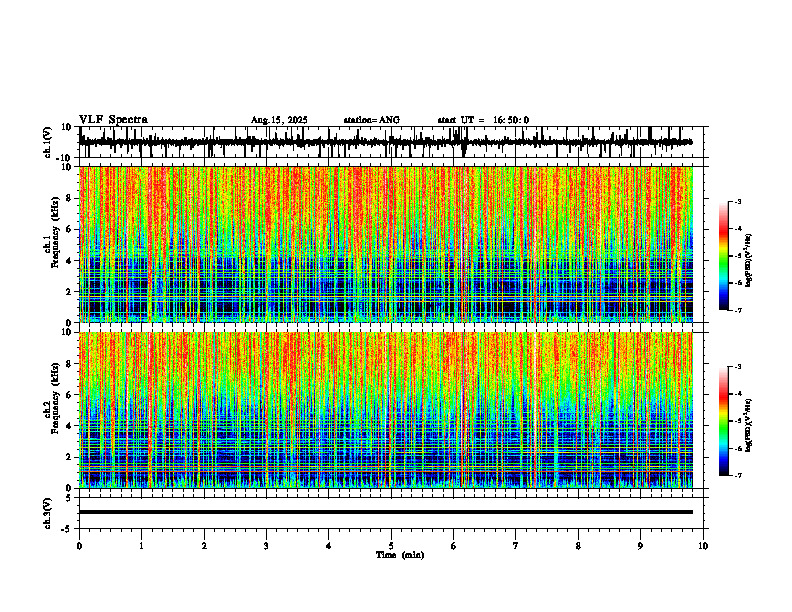Click the flat ch.3 voltage trace line
Image resolution: width=792 pixels, height=612 pixels.
(x=386, y=512)
